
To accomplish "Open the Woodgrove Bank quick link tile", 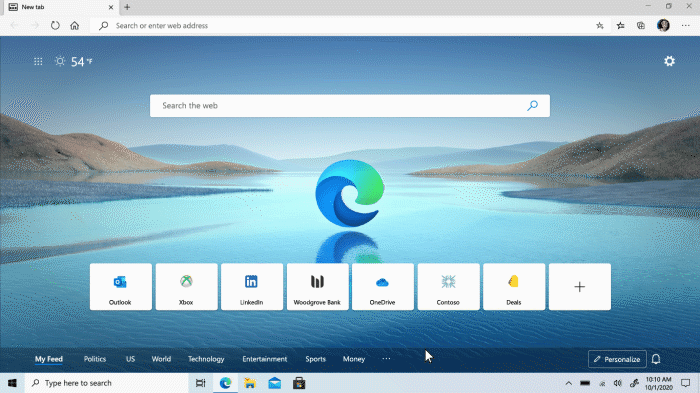I will tap(317, 287).
